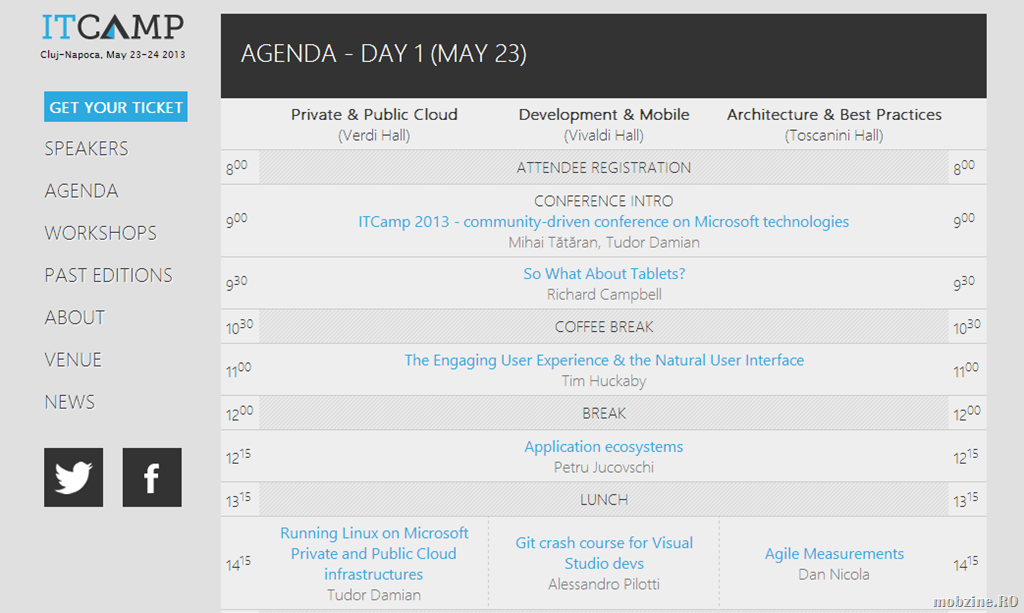Open the About page

(74, 317)
